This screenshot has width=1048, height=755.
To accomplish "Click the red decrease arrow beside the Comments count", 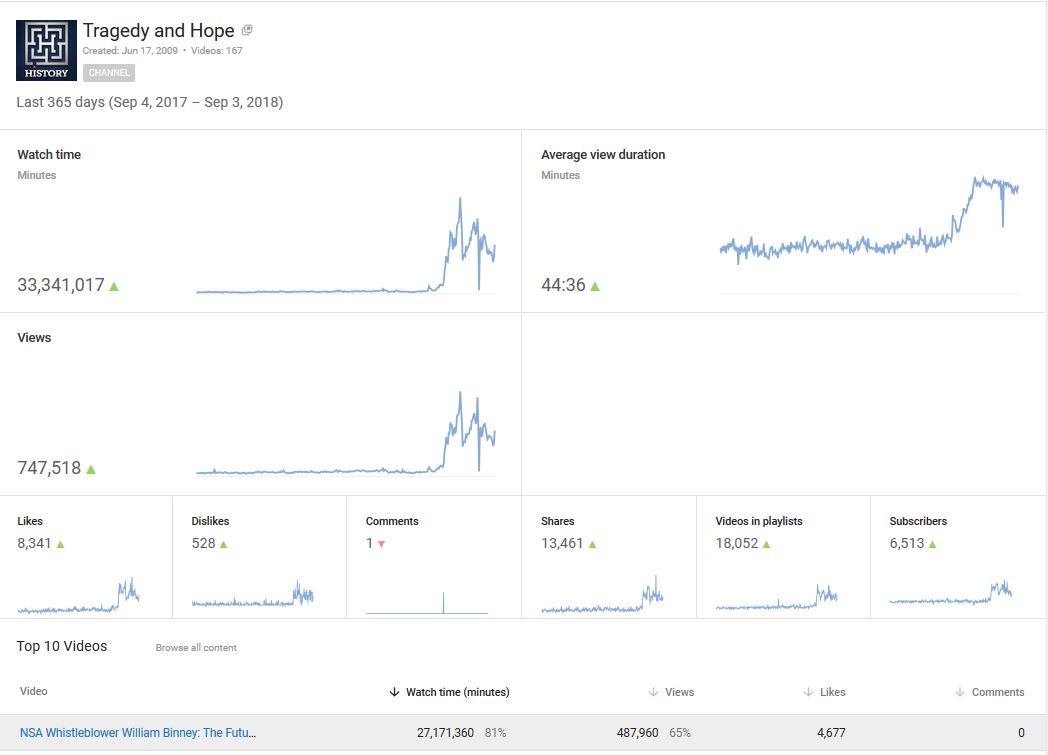I will 382,543.
